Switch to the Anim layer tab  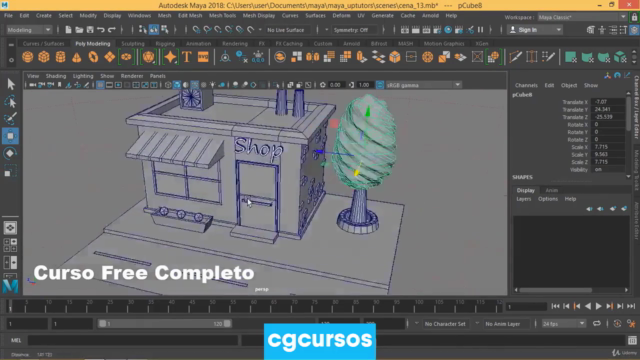point(551,190)
